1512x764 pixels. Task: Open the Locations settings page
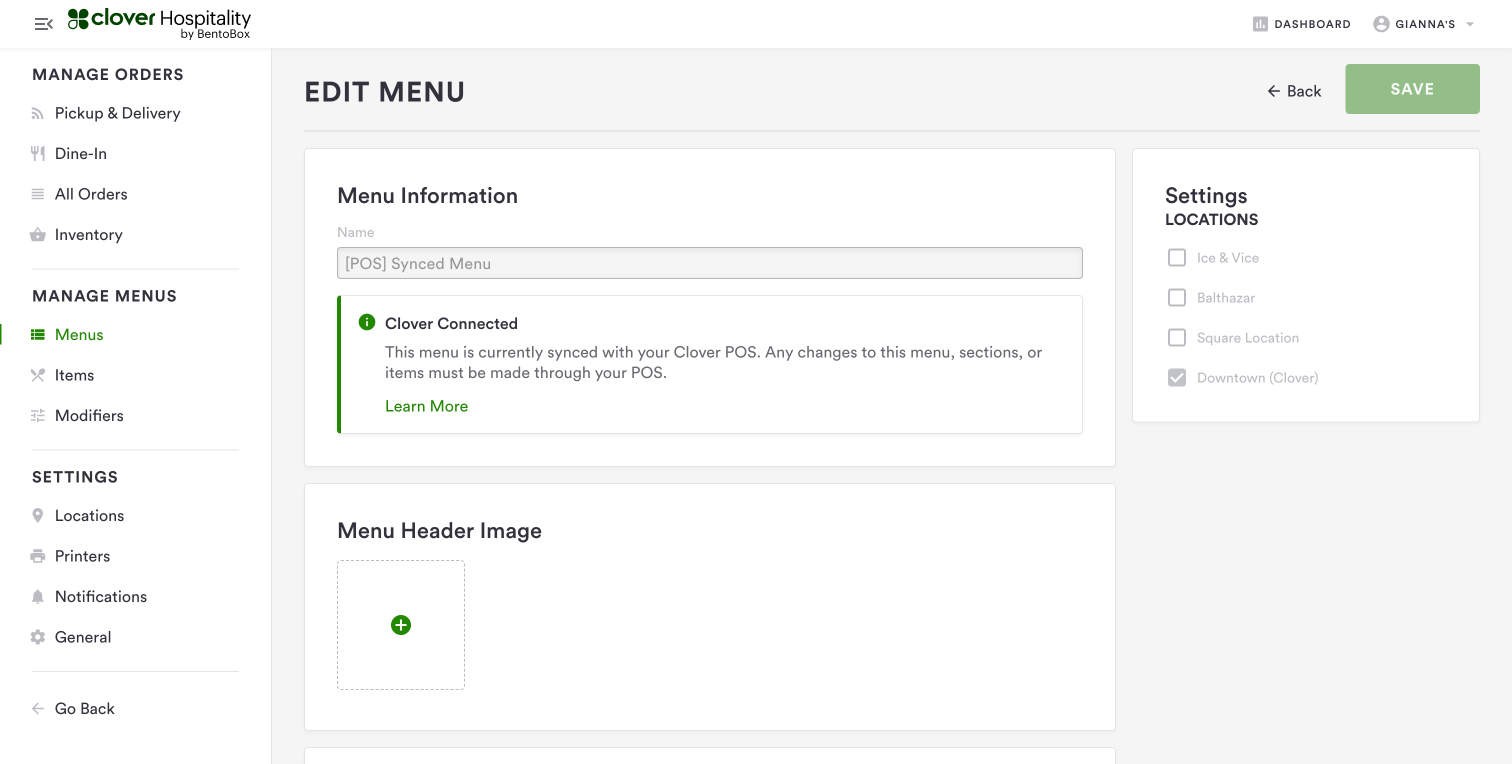pos(89,516)
